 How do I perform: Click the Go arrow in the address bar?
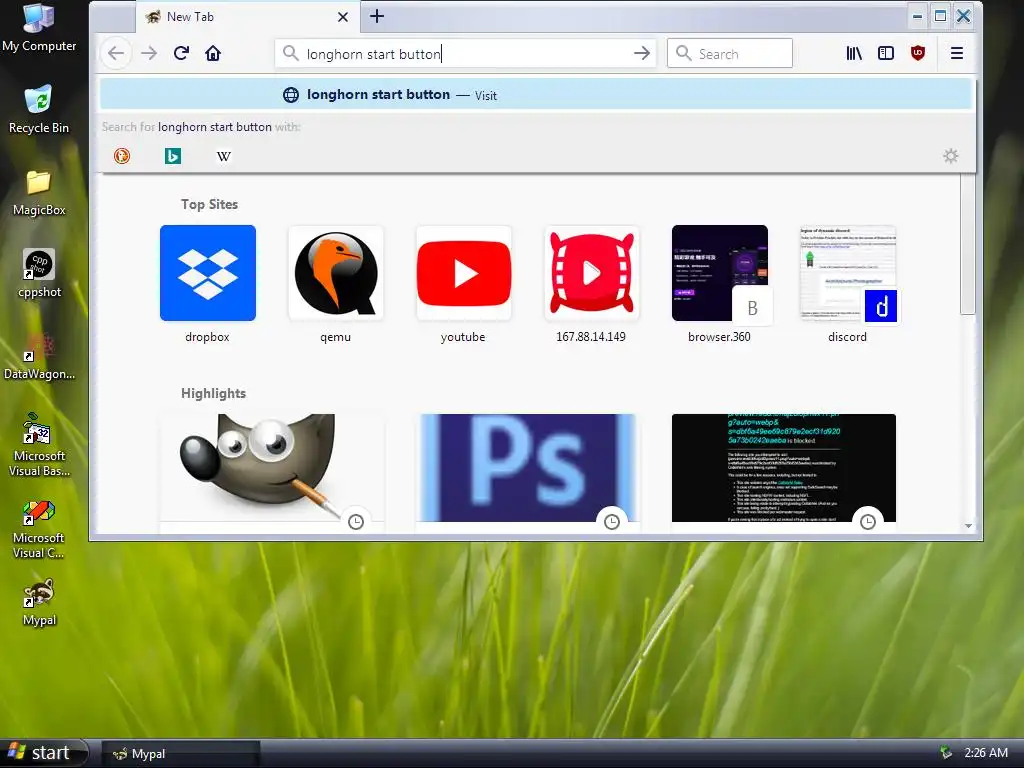(x=642, y=54)
